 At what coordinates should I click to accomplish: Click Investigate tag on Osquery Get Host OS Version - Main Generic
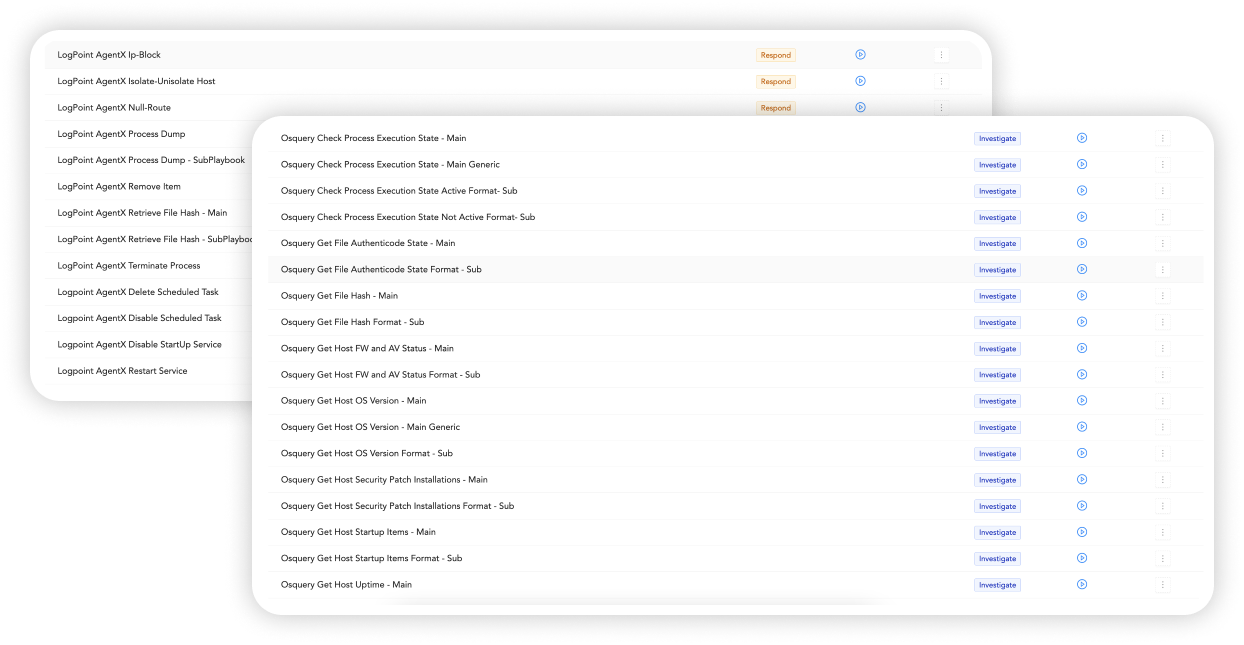pyautogui.click(x=997, y=427)
